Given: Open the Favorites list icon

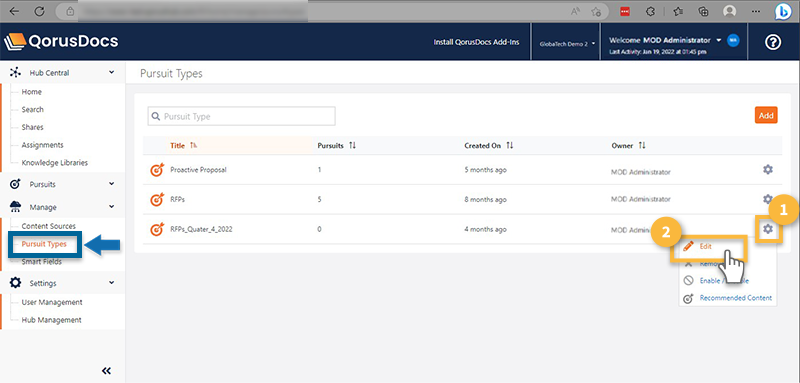Looking at the screenshot, I should 678,11.
